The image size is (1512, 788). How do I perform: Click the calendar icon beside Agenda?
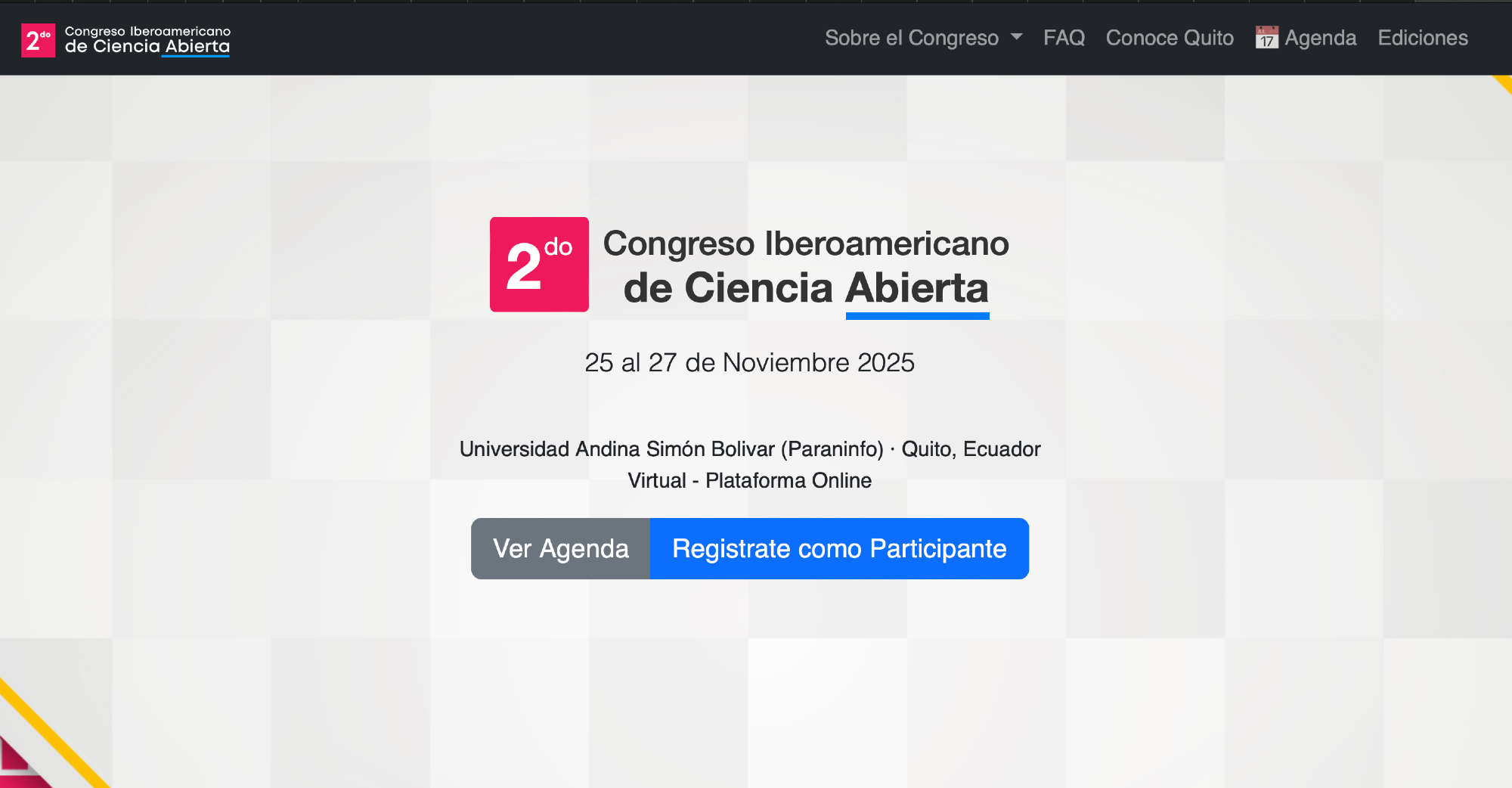[x=1266, y=38]
